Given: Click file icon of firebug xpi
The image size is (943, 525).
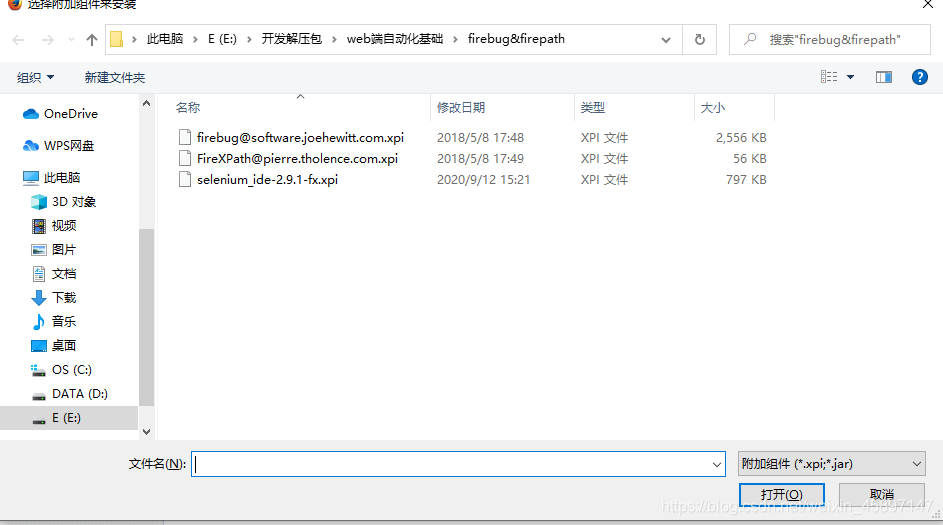Looking at the screenshot, I should point(185,137).
